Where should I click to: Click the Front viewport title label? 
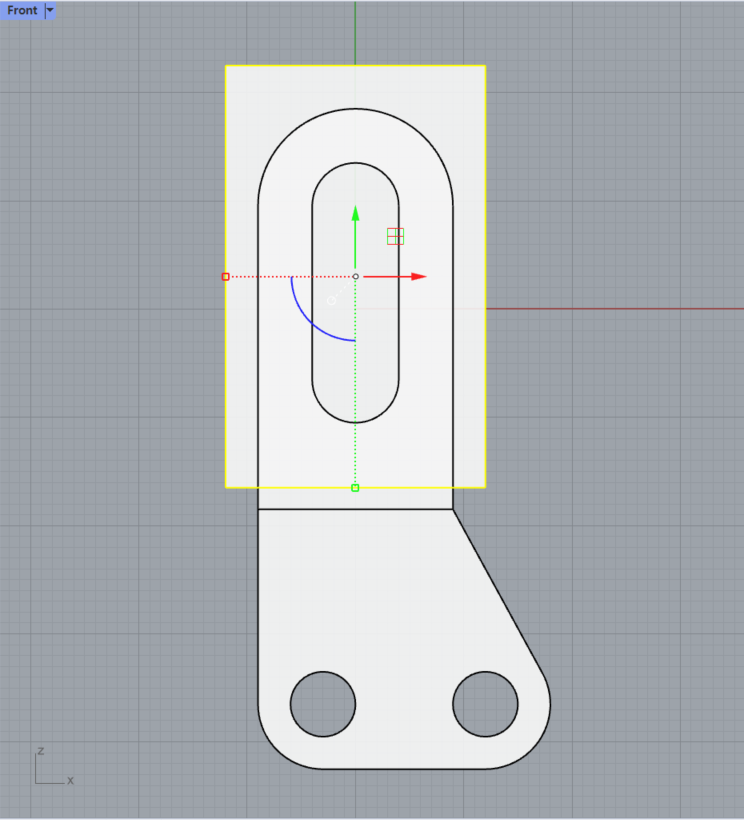pyautogui.click(x=22, y=10)
